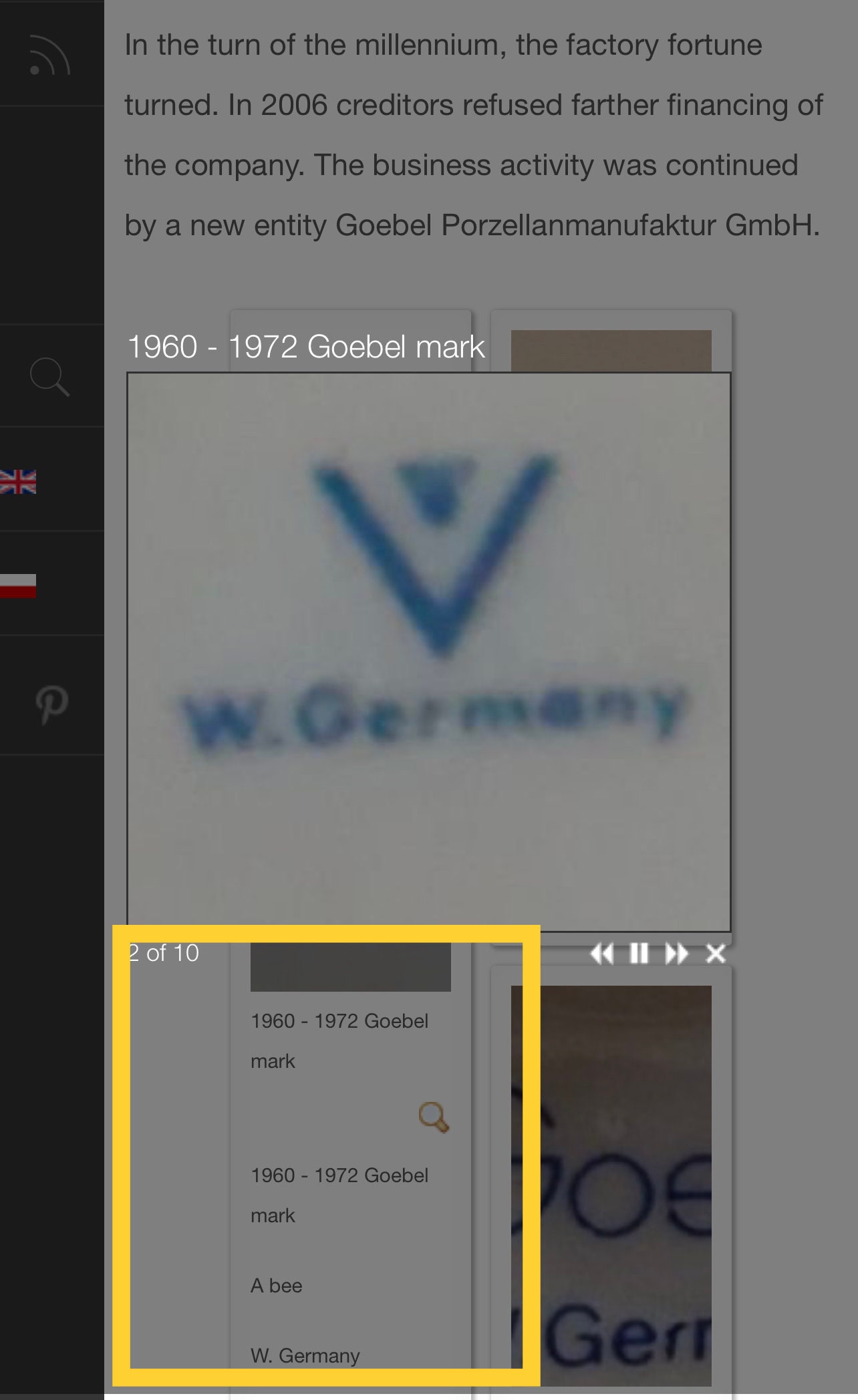
Task: Open the search magnifier in sidebar
Action: [49, 376]
